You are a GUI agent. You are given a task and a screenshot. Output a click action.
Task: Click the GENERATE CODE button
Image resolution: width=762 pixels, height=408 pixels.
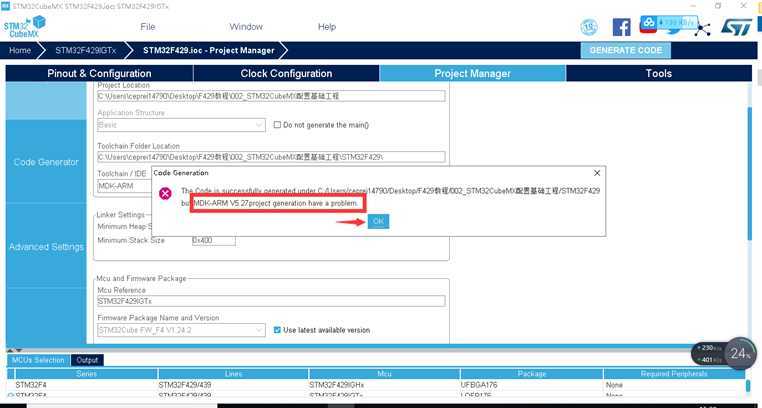point(625,51)
